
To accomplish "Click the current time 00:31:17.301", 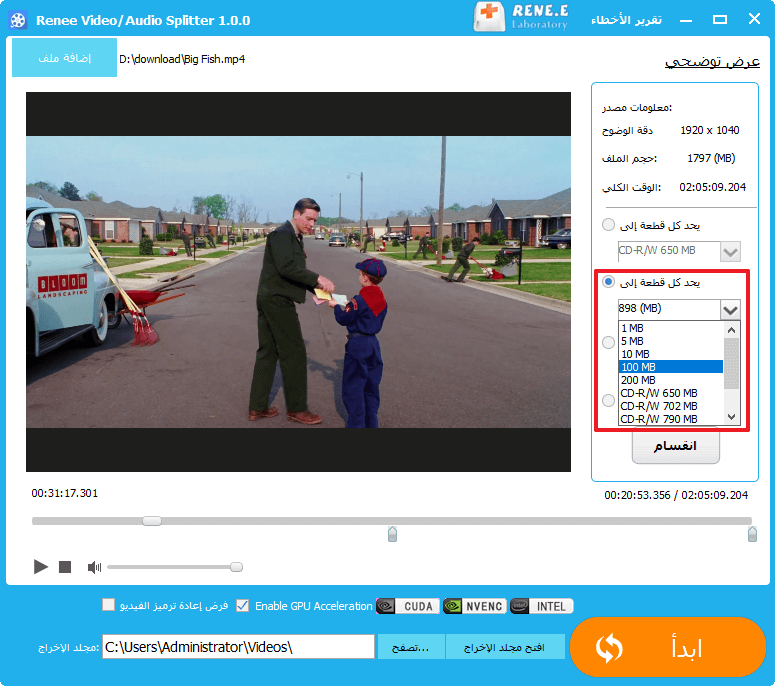I will [65, 493].
